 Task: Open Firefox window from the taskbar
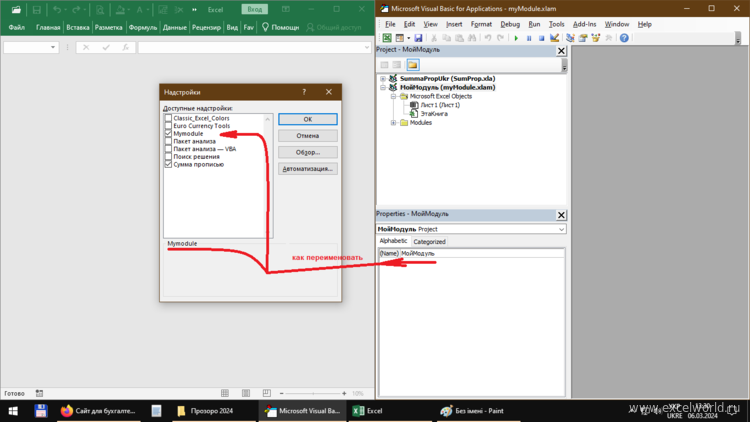99,411
